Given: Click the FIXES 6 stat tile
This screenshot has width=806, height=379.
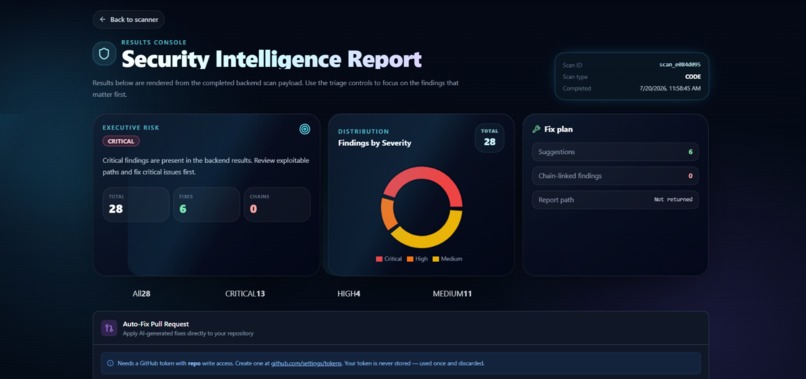Looking at the screenshot, I should tap(206, 204).
